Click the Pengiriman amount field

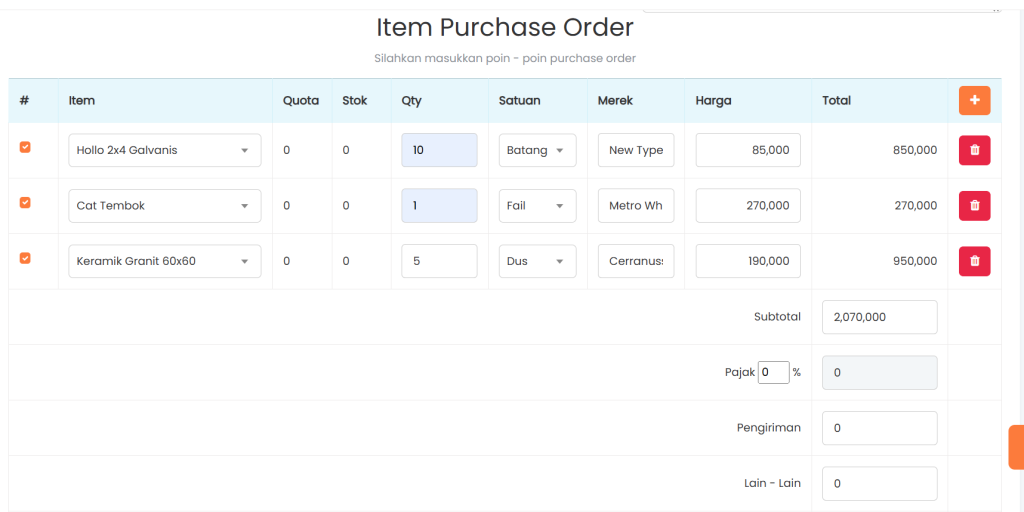(x=879, y=428)
